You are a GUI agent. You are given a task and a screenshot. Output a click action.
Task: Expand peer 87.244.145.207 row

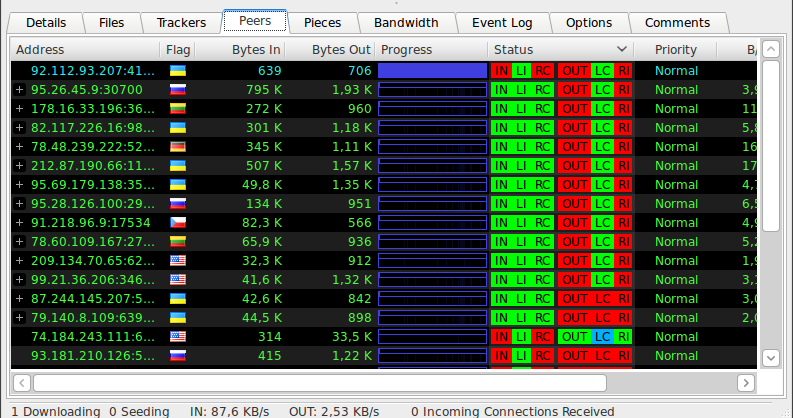[x=19, y=299]
